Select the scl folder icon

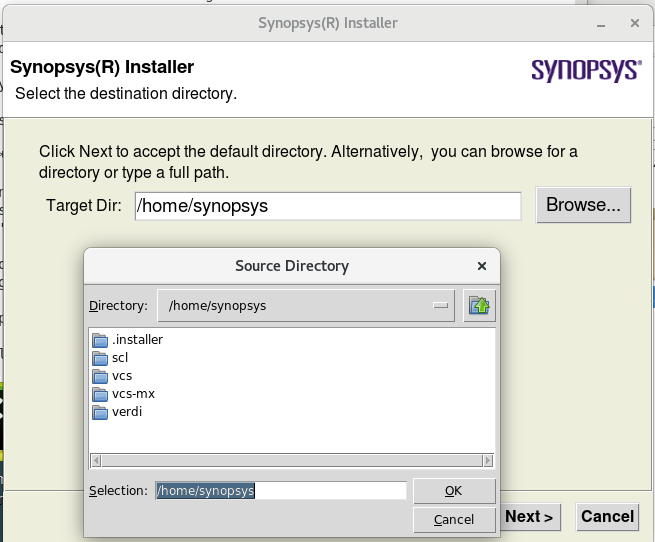pos(100,358)
